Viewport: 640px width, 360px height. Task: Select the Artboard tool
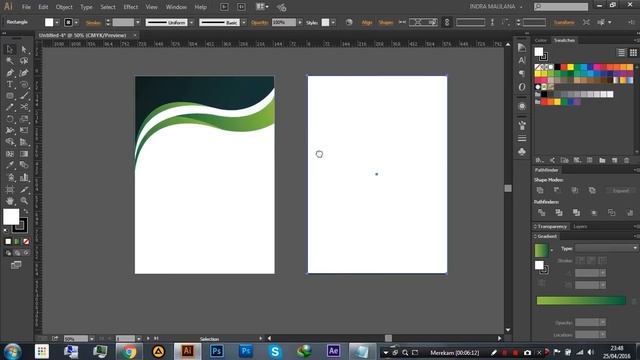10,189
